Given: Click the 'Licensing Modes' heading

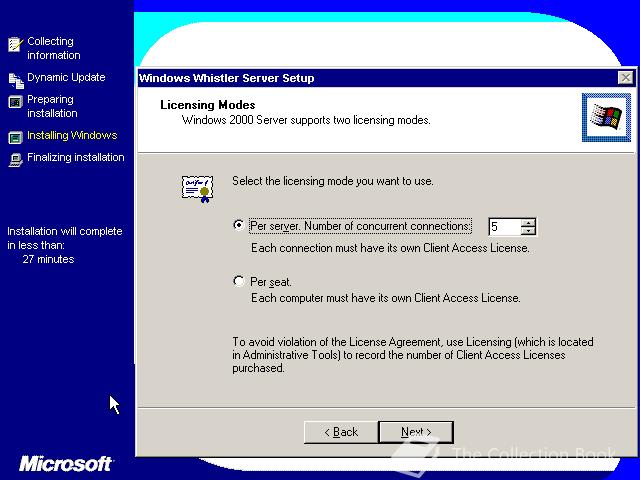Looking at the screenshot, I should tap(207, 105).
